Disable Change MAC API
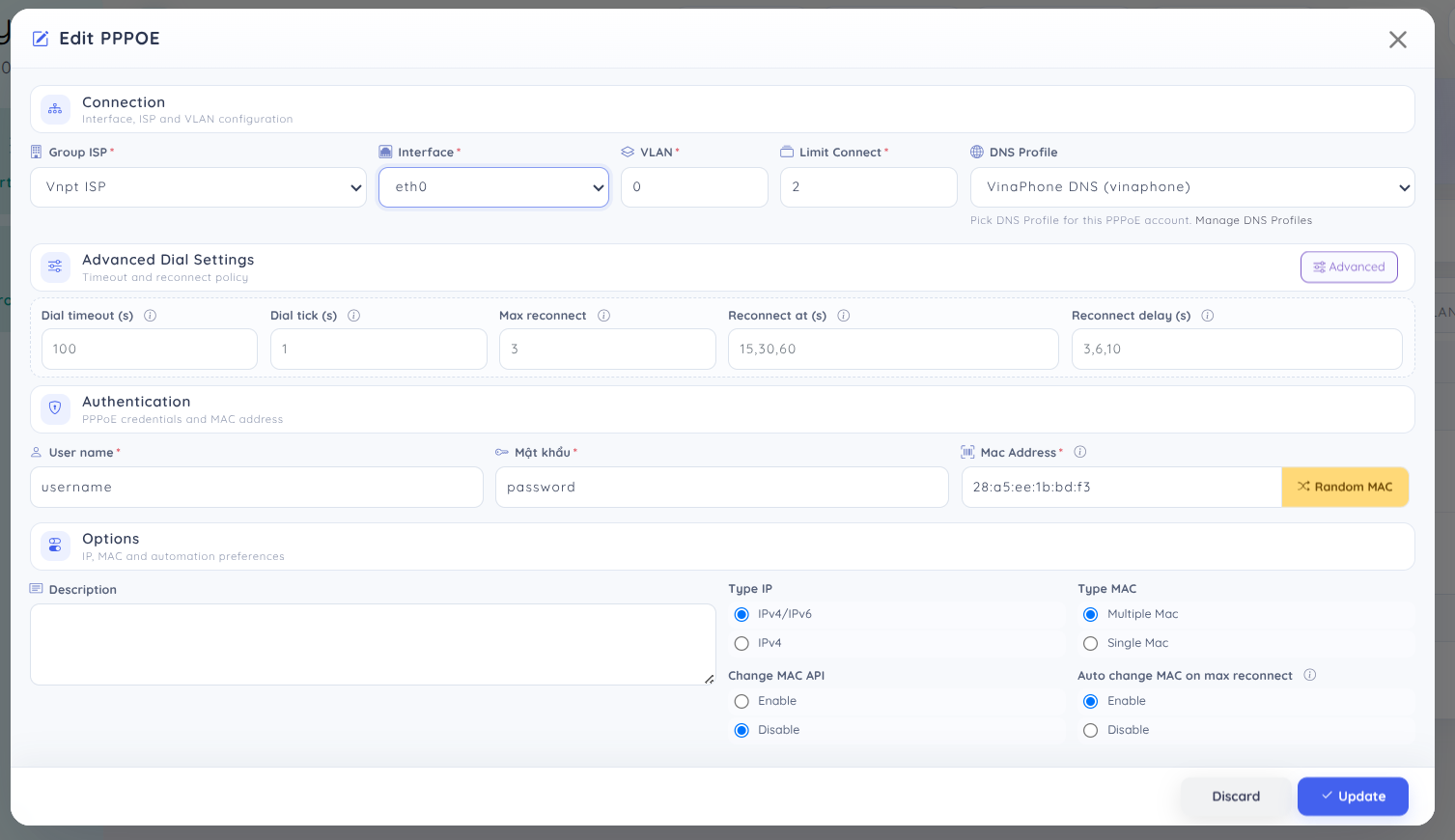 [x=741, y=731]
